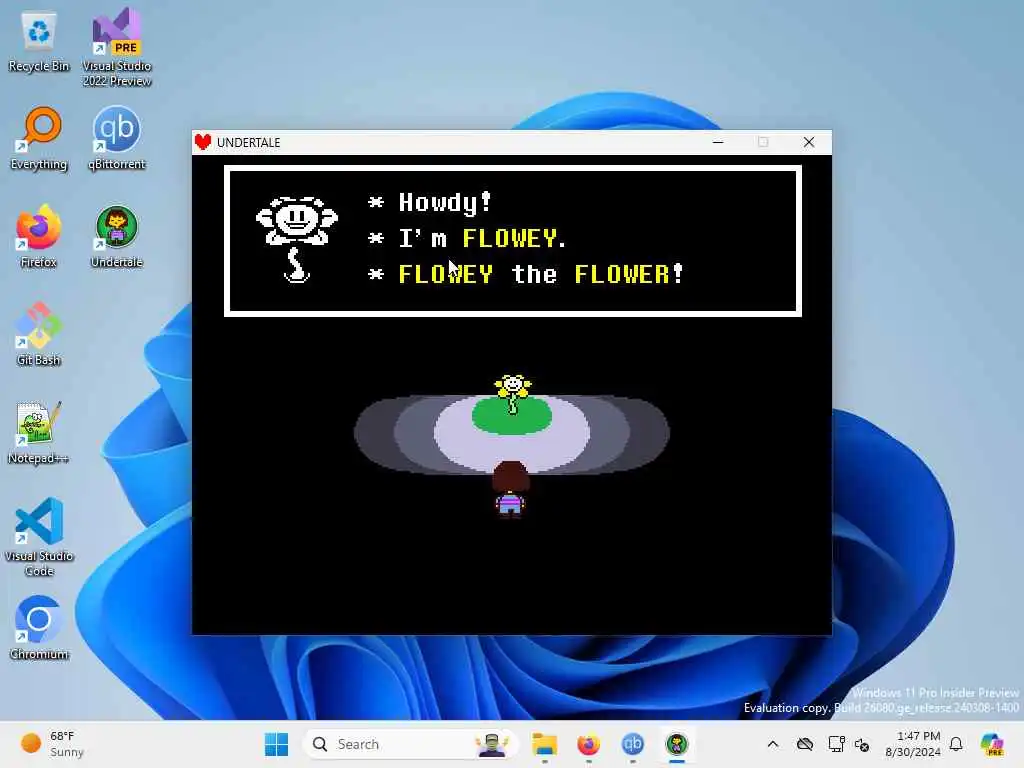Click the taskbar Search box
Image resolution: width=1024 pixels, height=768 pixels.
pos(410,744)
